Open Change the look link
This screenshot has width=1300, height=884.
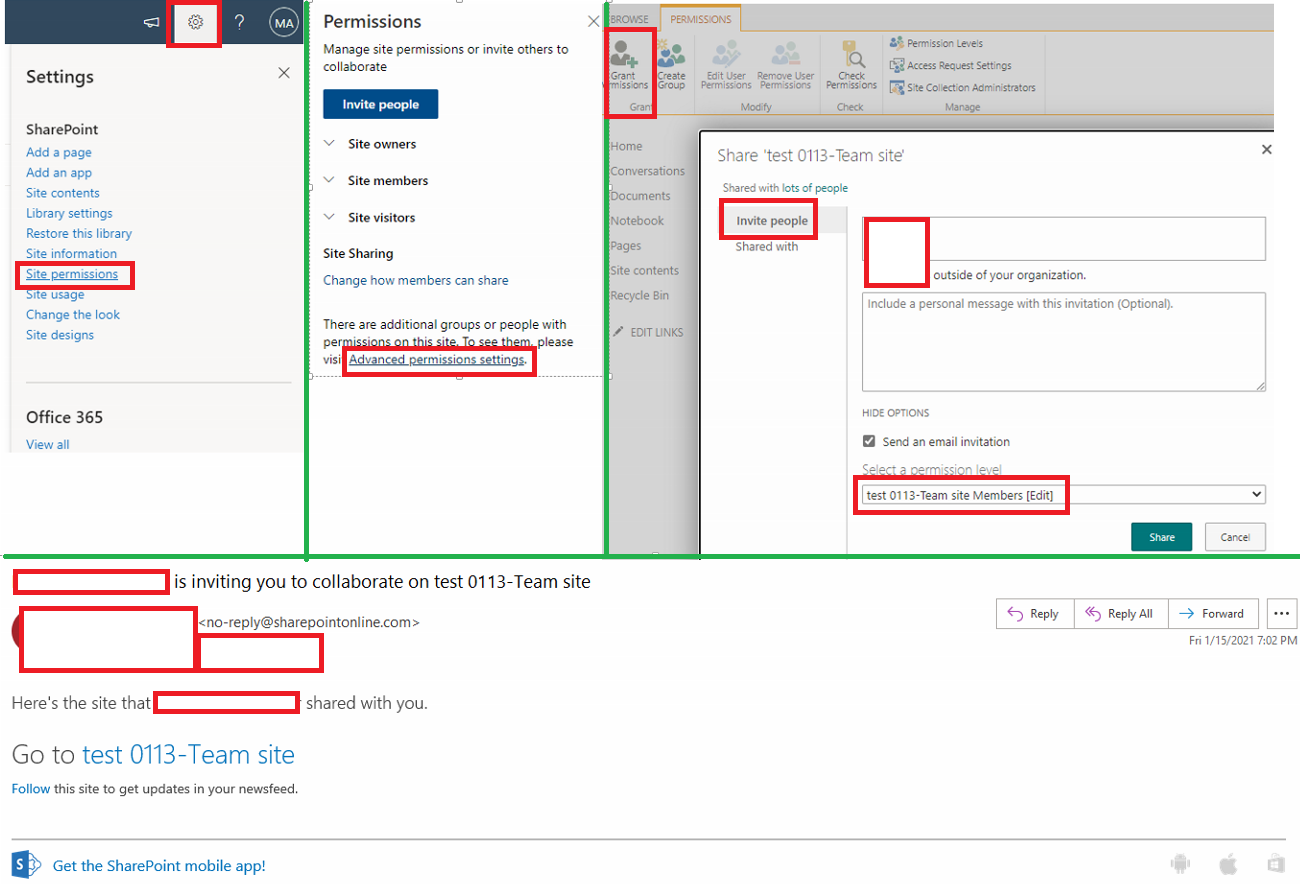tap(73, 314)
